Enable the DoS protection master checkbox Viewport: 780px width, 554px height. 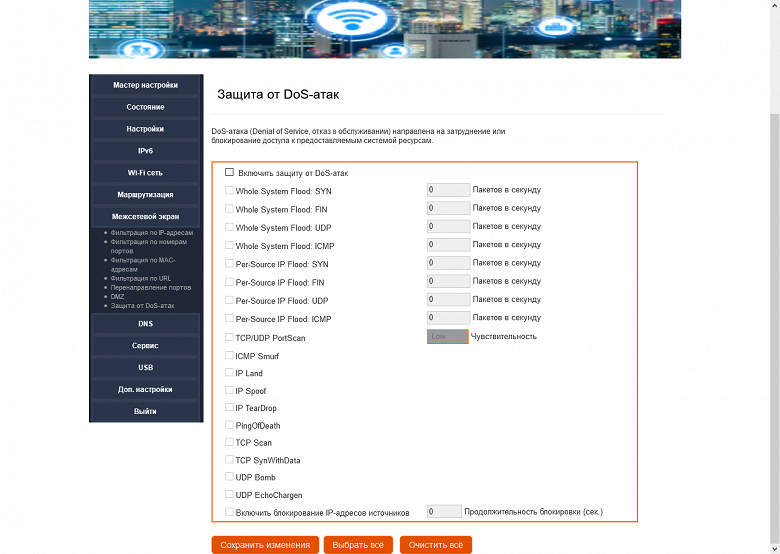click(229, 172)
